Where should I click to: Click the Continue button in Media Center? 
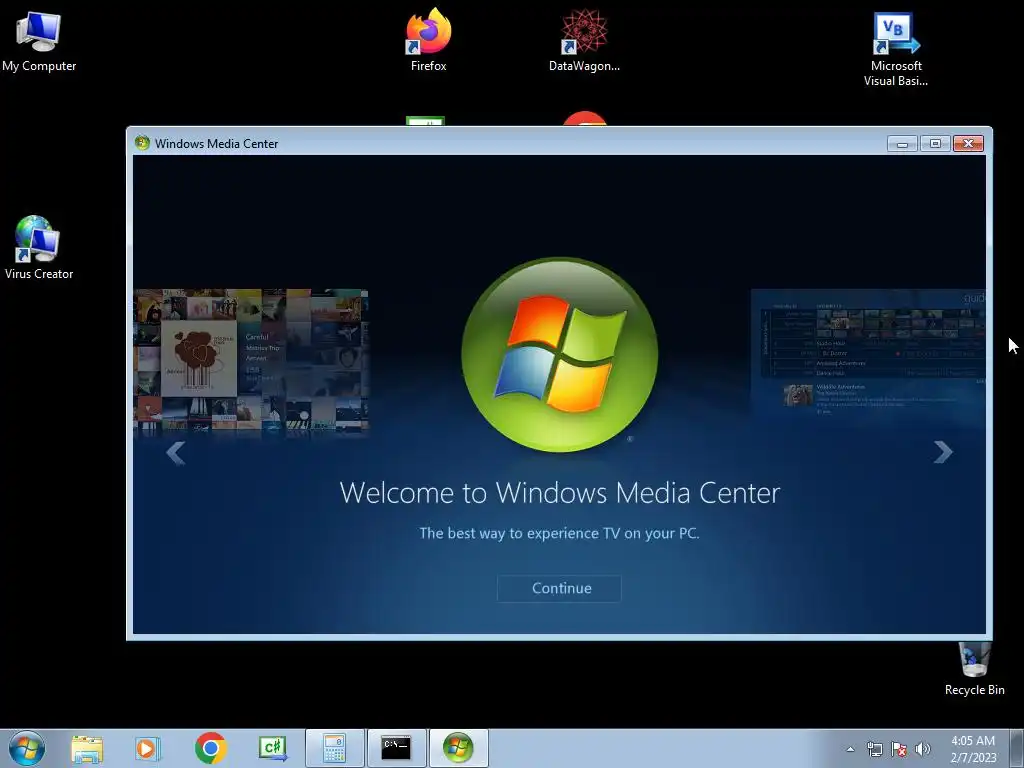click(559, 588)
